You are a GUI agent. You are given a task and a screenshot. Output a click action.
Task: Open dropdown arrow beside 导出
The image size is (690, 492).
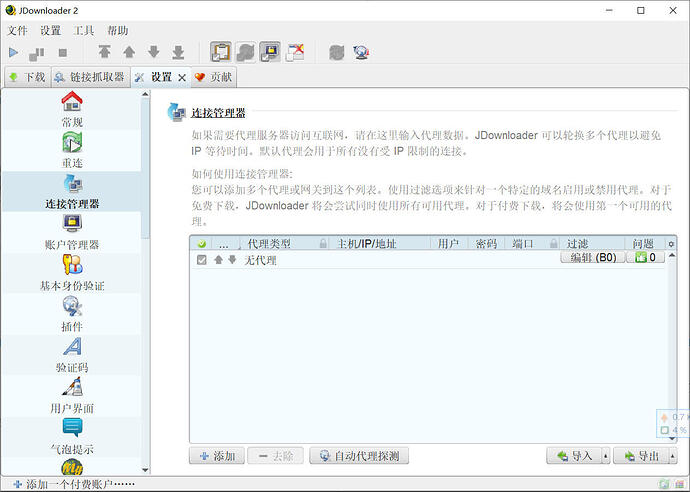673,456
